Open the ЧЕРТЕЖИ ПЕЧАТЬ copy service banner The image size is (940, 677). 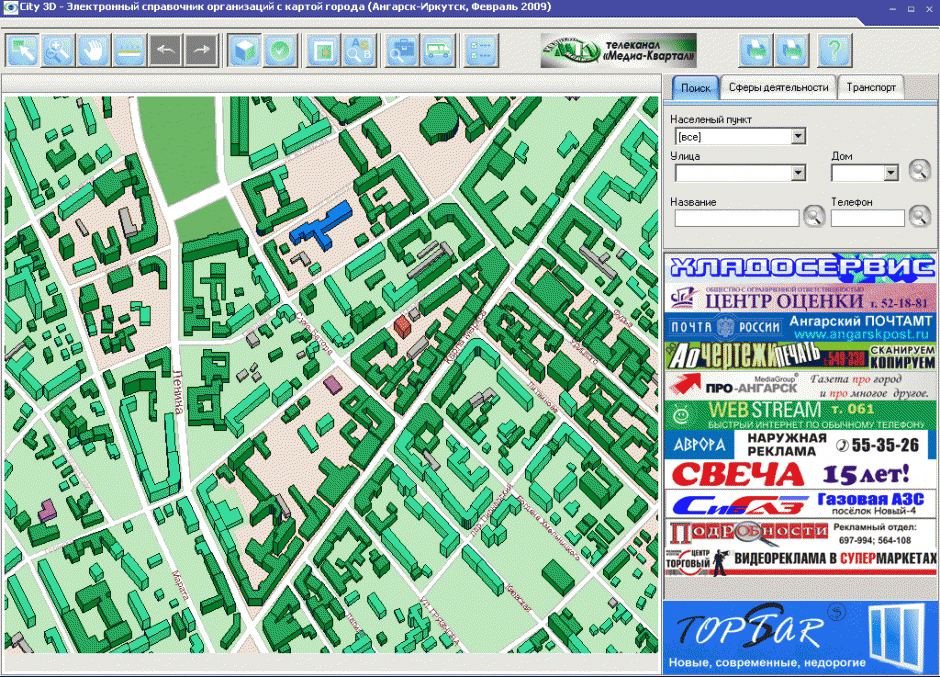(x=800, y=356)
